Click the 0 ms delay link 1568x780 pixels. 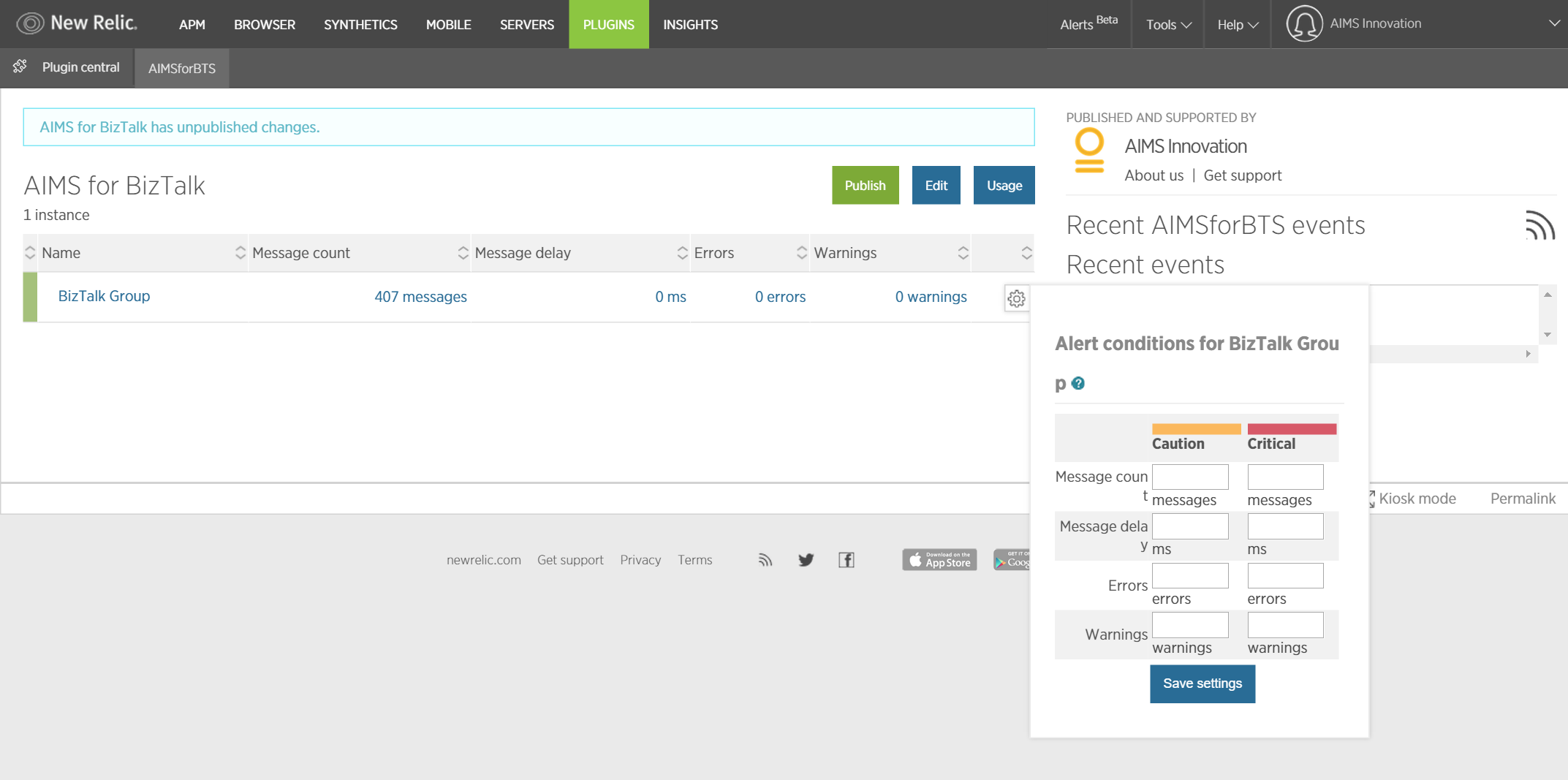(670, 297)
